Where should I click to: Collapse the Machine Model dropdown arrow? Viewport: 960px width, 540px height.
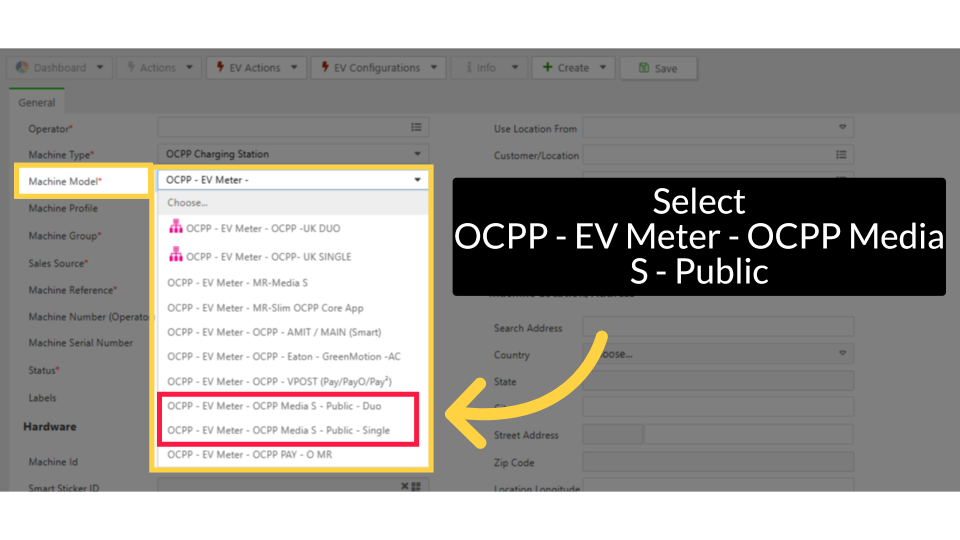(418, 180)
